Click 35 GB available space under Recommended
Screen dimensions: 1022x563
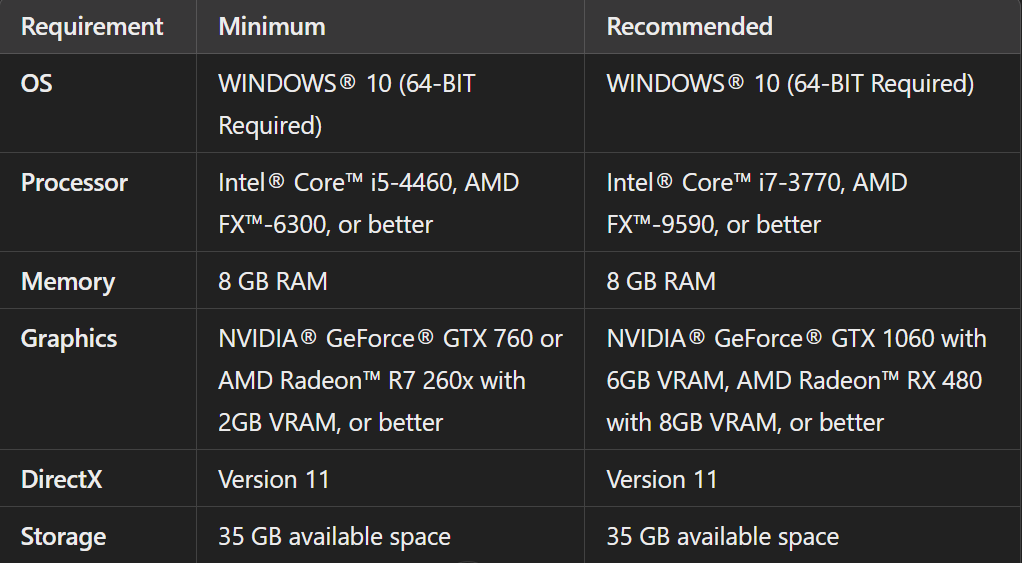722,537
